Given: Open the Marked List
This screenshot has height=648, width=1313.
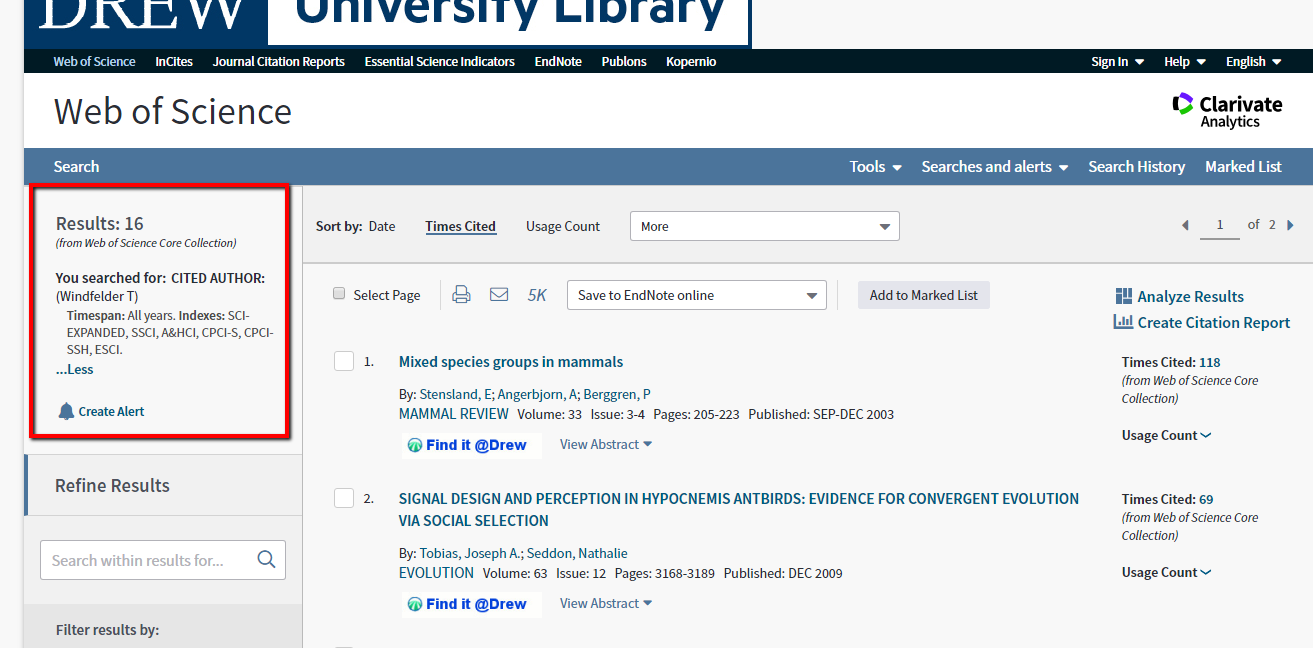Looking at the screenshot, I should click(x=1243, y=167).
